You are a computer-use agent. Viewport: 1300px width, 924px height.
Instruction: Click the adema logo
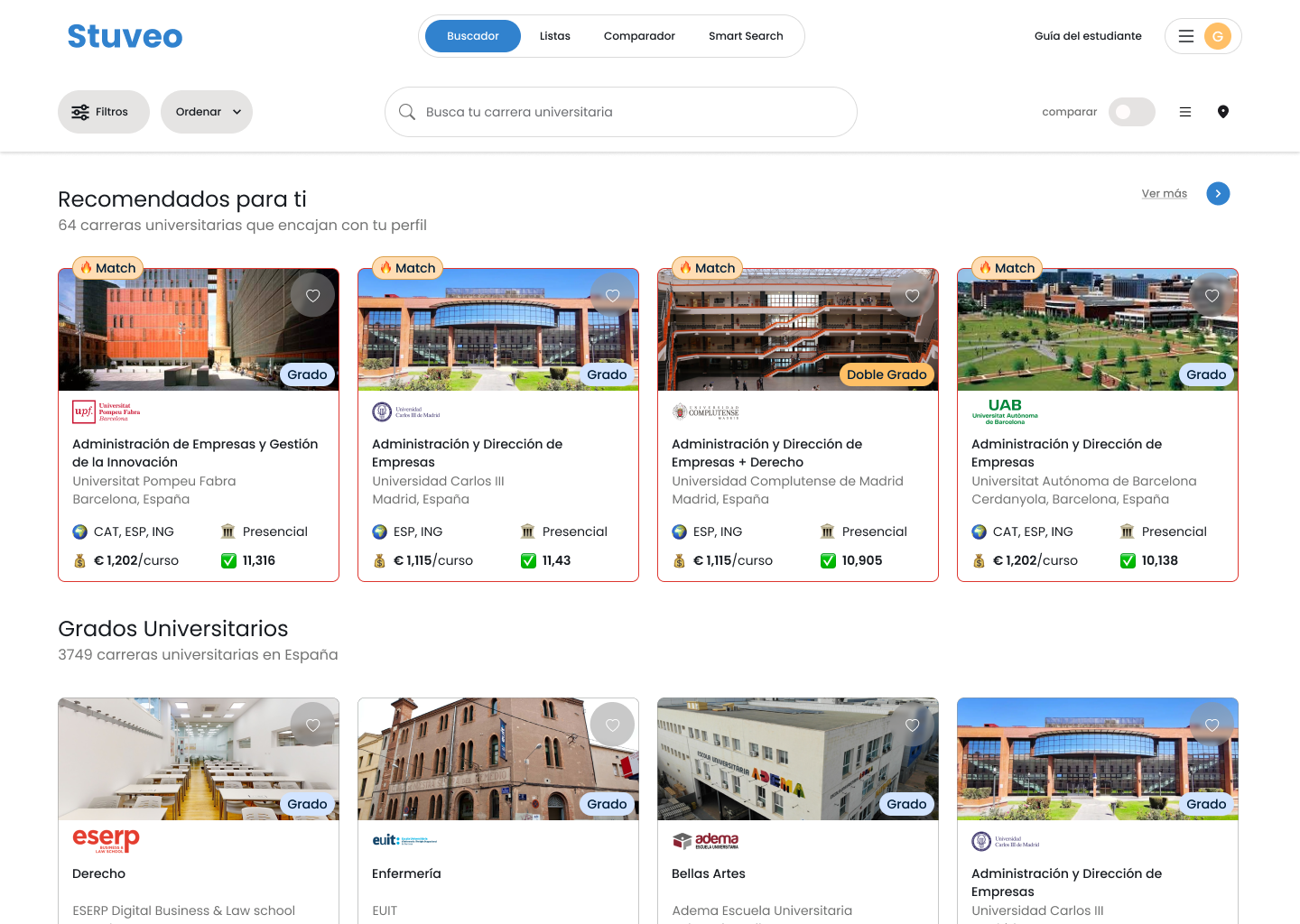pos(706,841)
